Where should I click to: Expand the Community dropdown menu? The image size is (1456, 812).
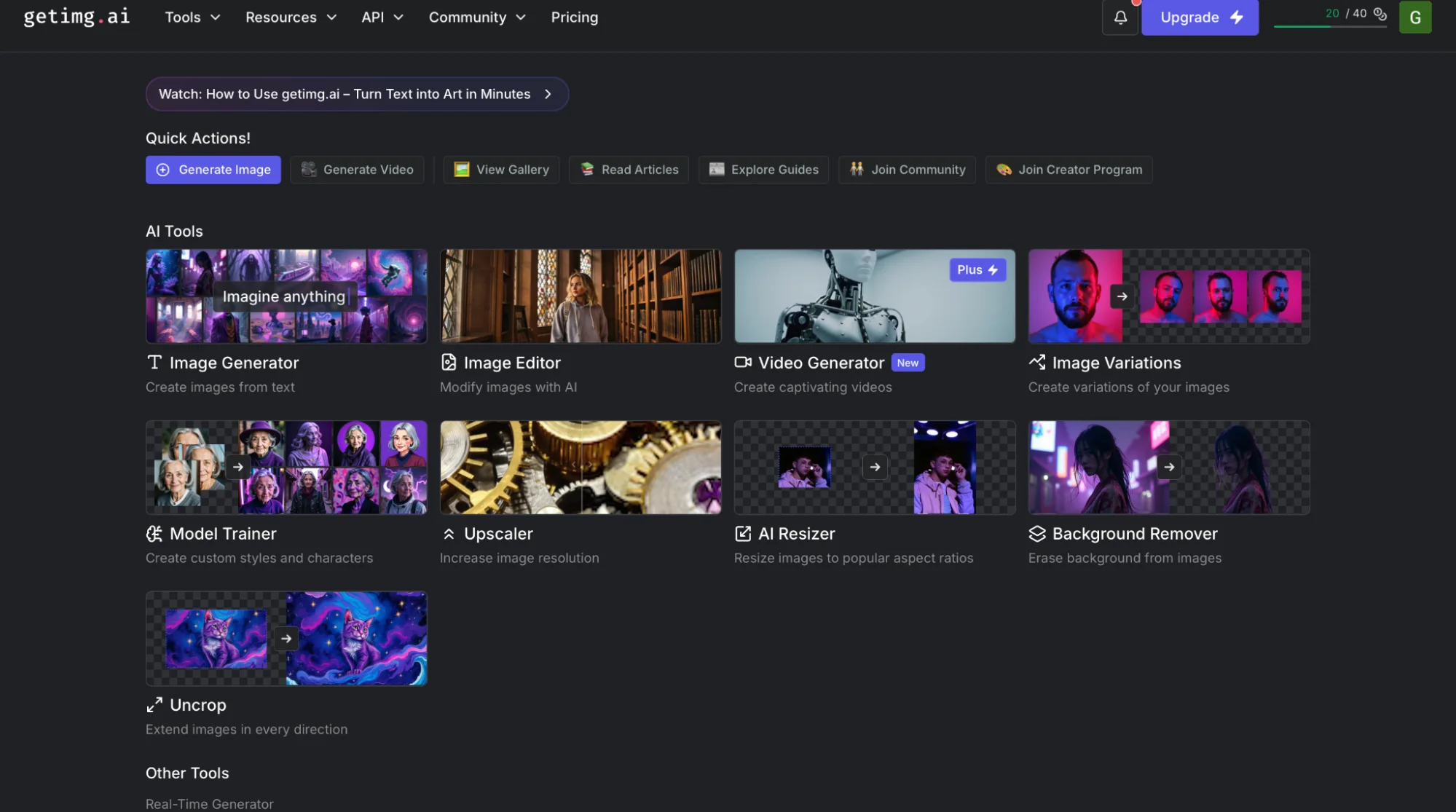(x=477, y=17)
